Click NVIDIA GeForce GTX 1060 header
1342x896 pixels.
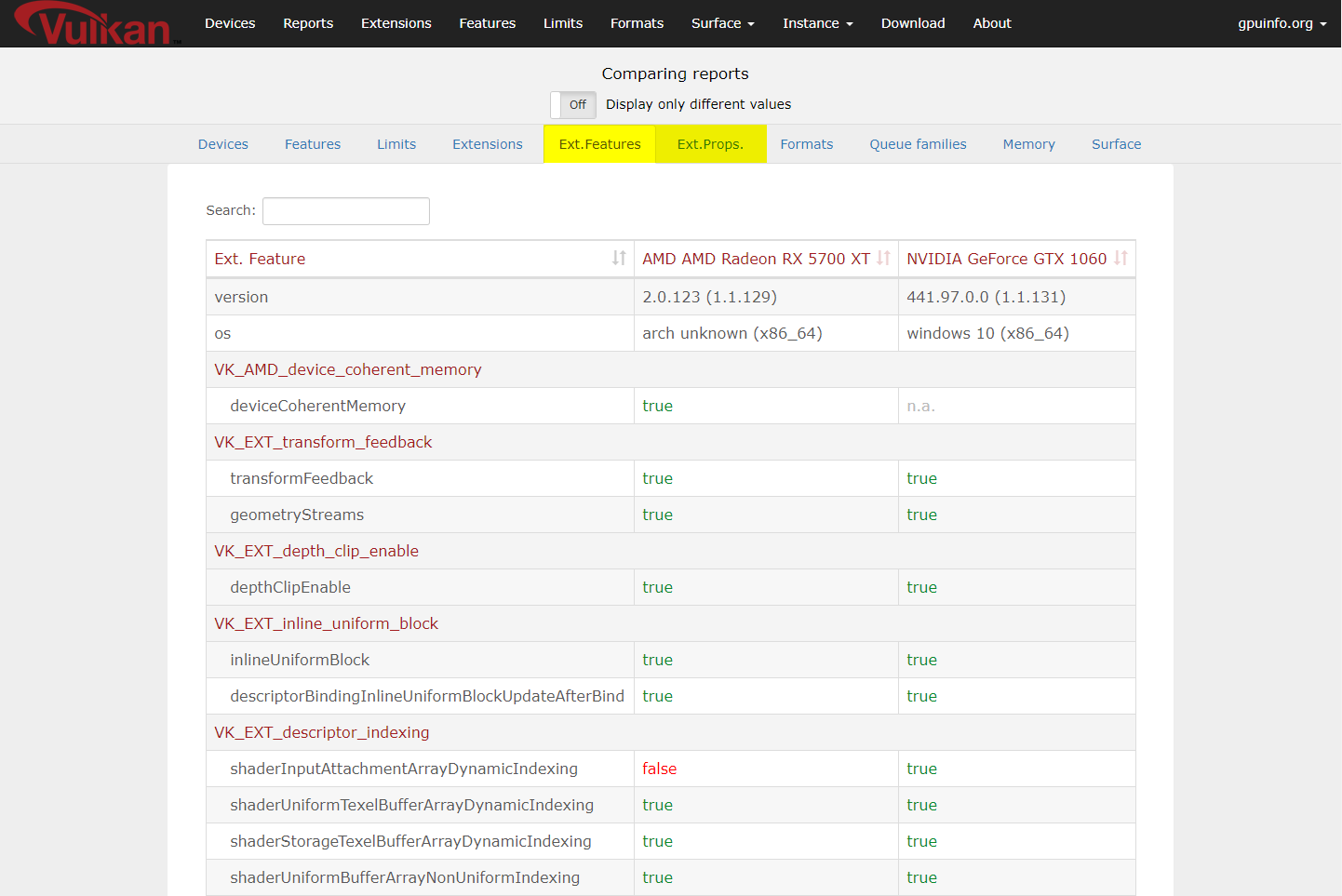(1017, 259)
